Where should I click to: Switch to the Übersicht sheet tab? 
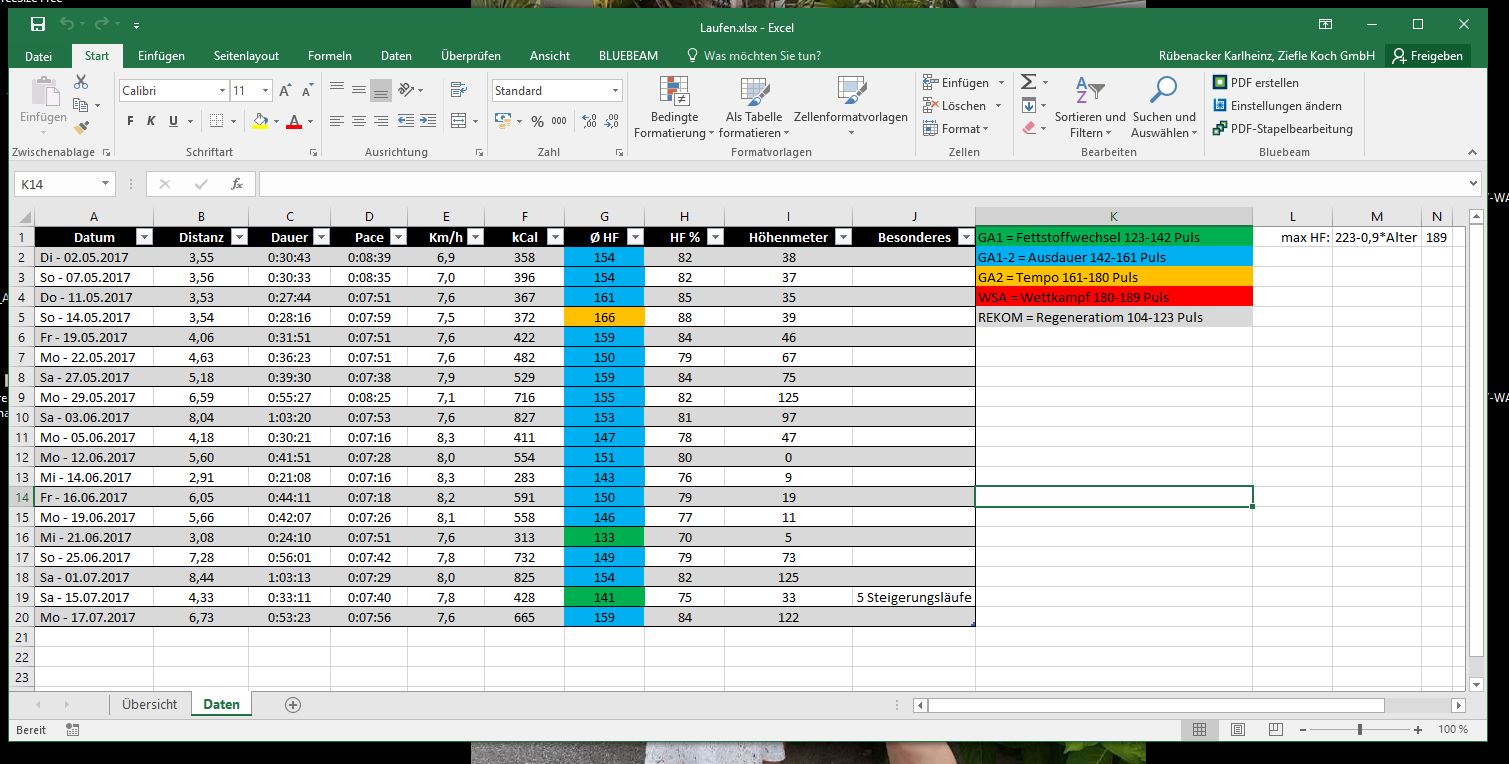(149, 704)
